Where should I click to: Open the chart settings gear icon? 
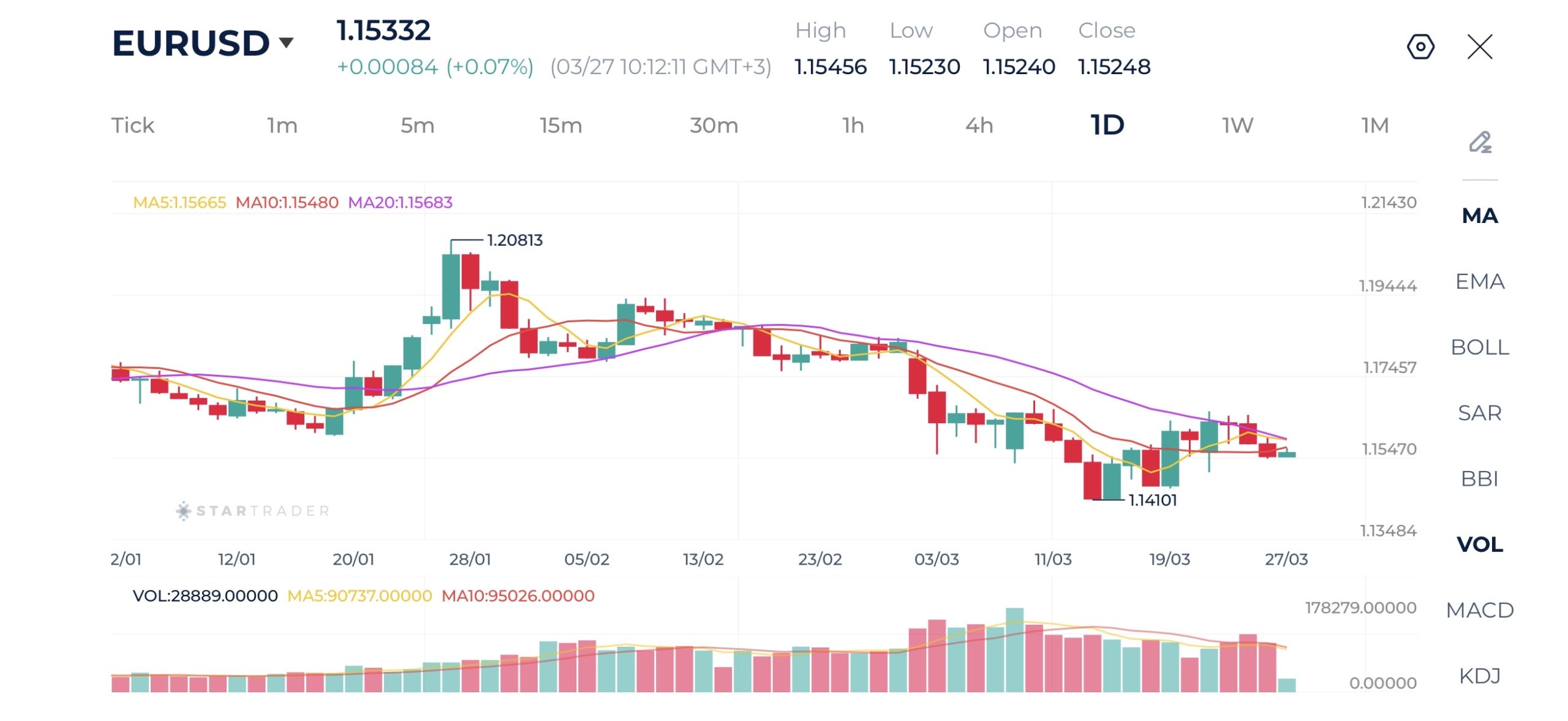click(1421, 46)
